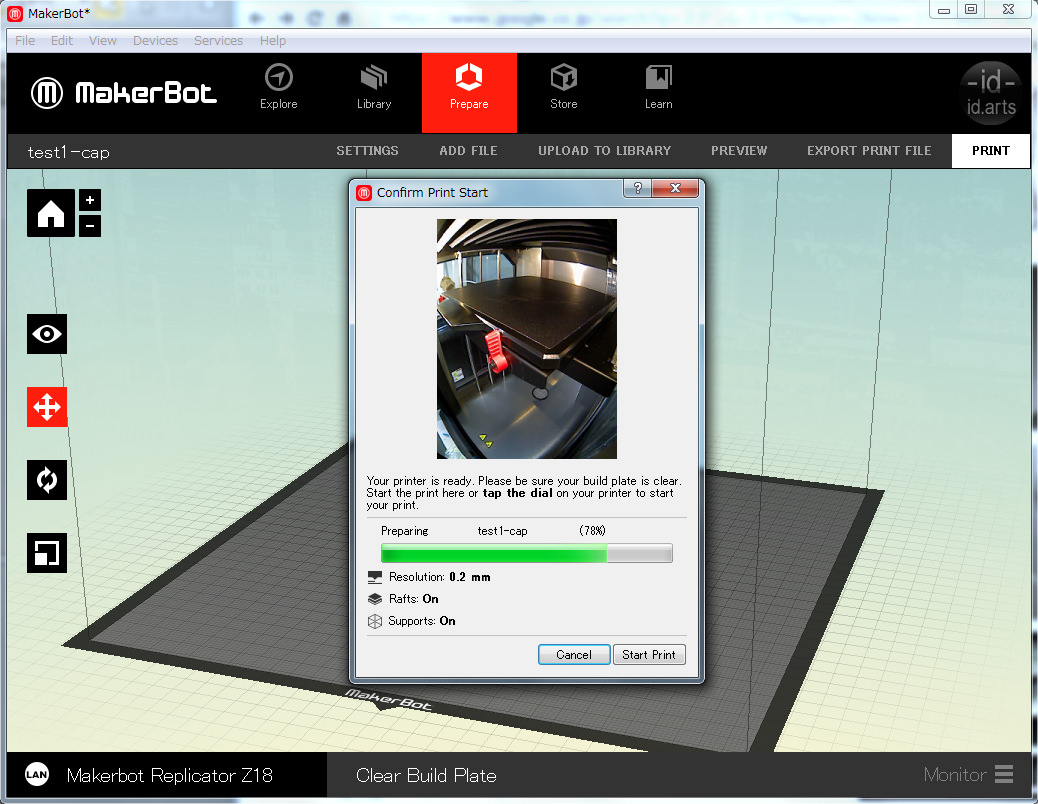Open the Library section
The image size is (1038, 804).
[374, 90]
